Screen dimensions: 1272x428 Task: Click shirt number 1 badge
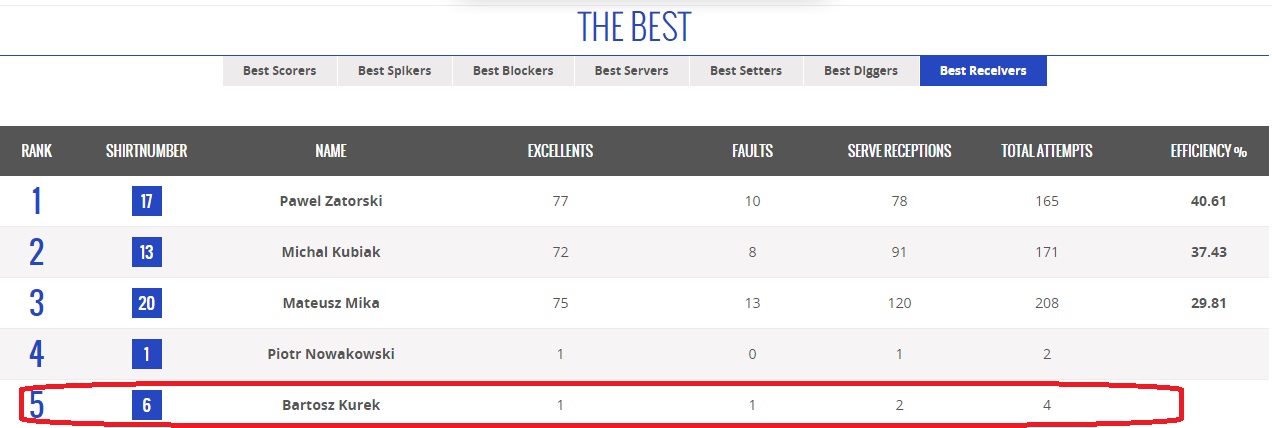pyautogui.click(x=146, y=354)
